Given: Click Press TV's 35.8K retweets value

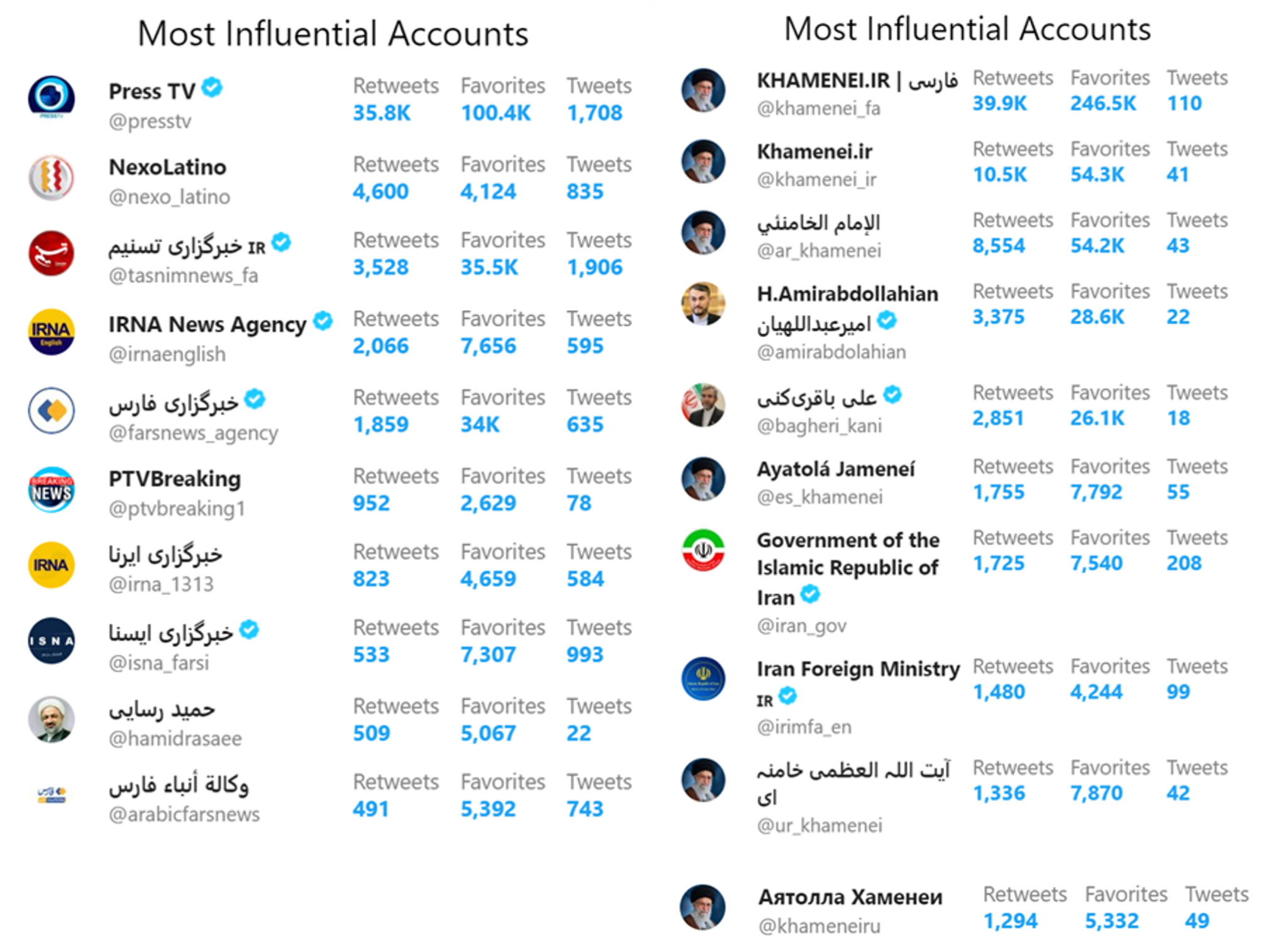Looking at the screenshot, I should [x=381, y=113].
